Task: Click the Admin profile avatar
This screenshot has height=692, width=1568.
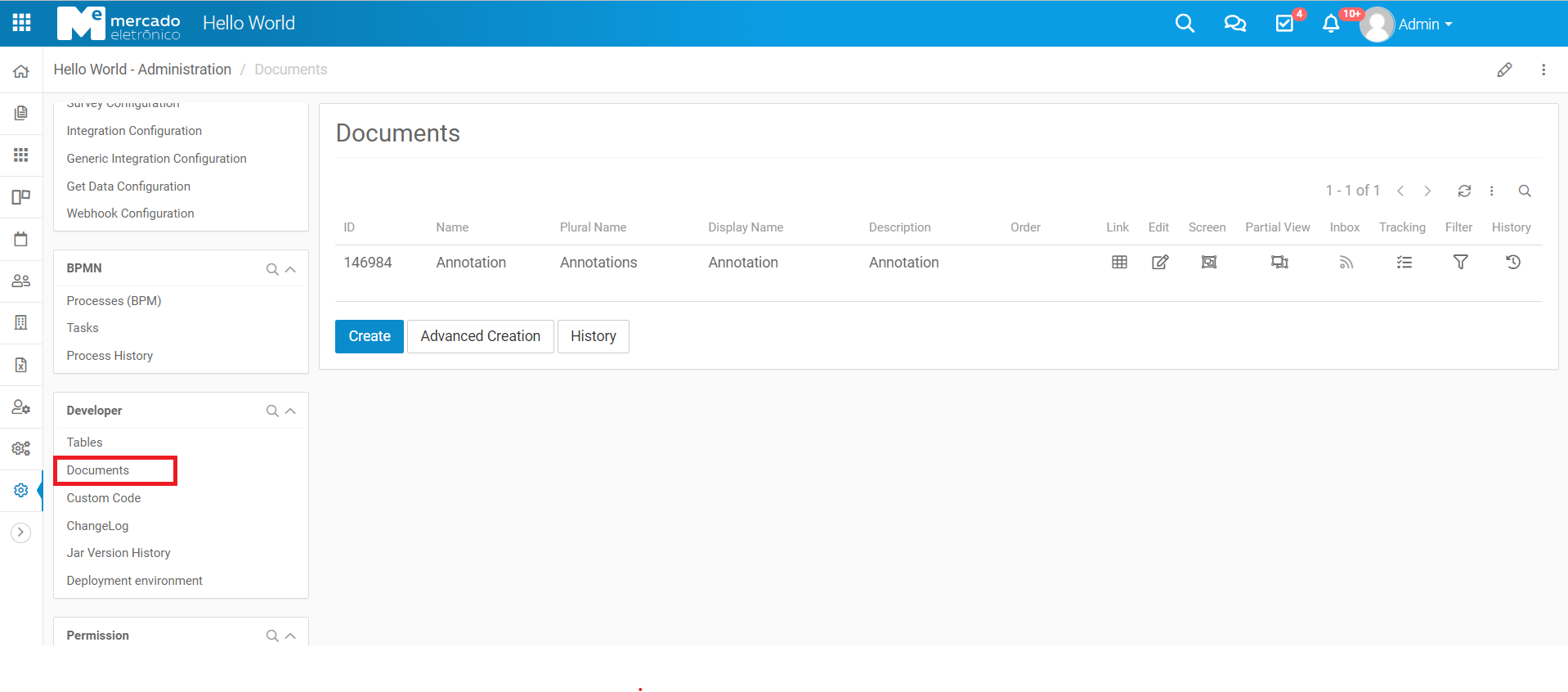Action: tap(1378, 25)
